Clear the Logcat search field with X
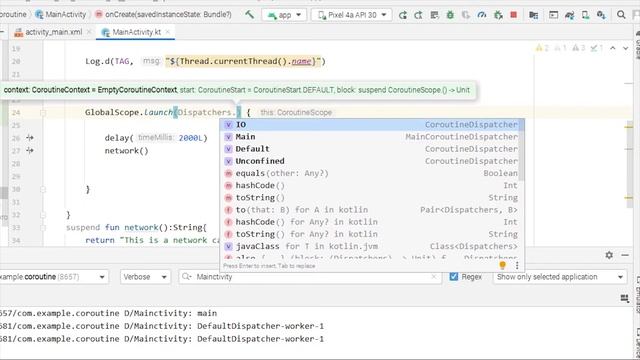 (433, 277)
